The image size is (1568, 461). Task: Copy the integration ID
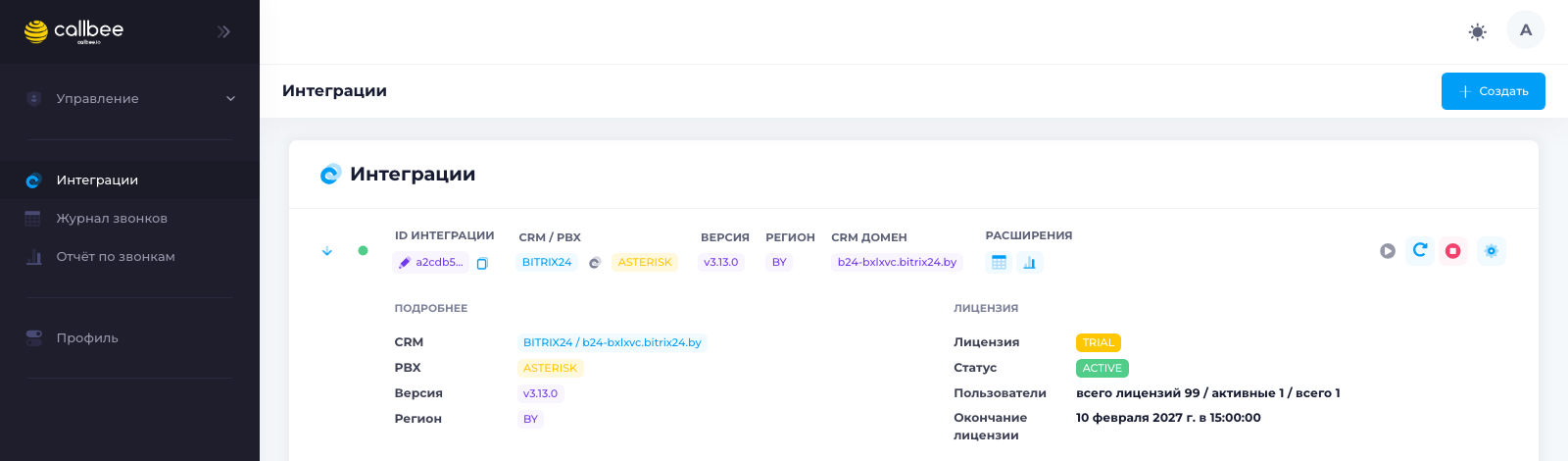(482, 263)
